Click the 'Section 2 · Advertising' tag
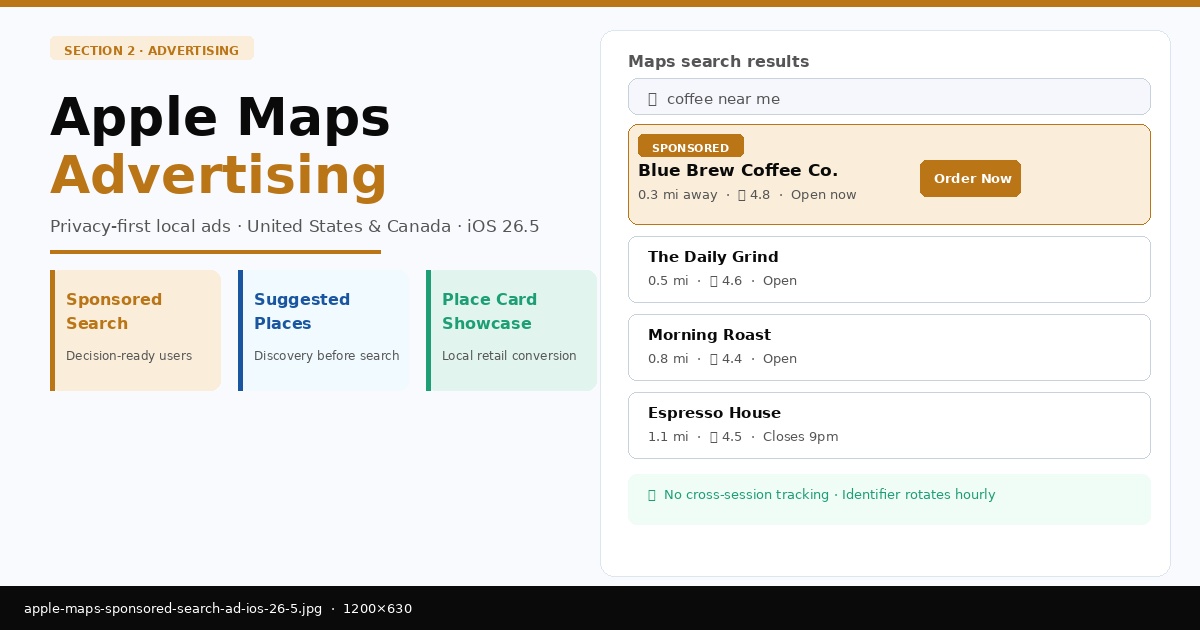 pos(152,50)
